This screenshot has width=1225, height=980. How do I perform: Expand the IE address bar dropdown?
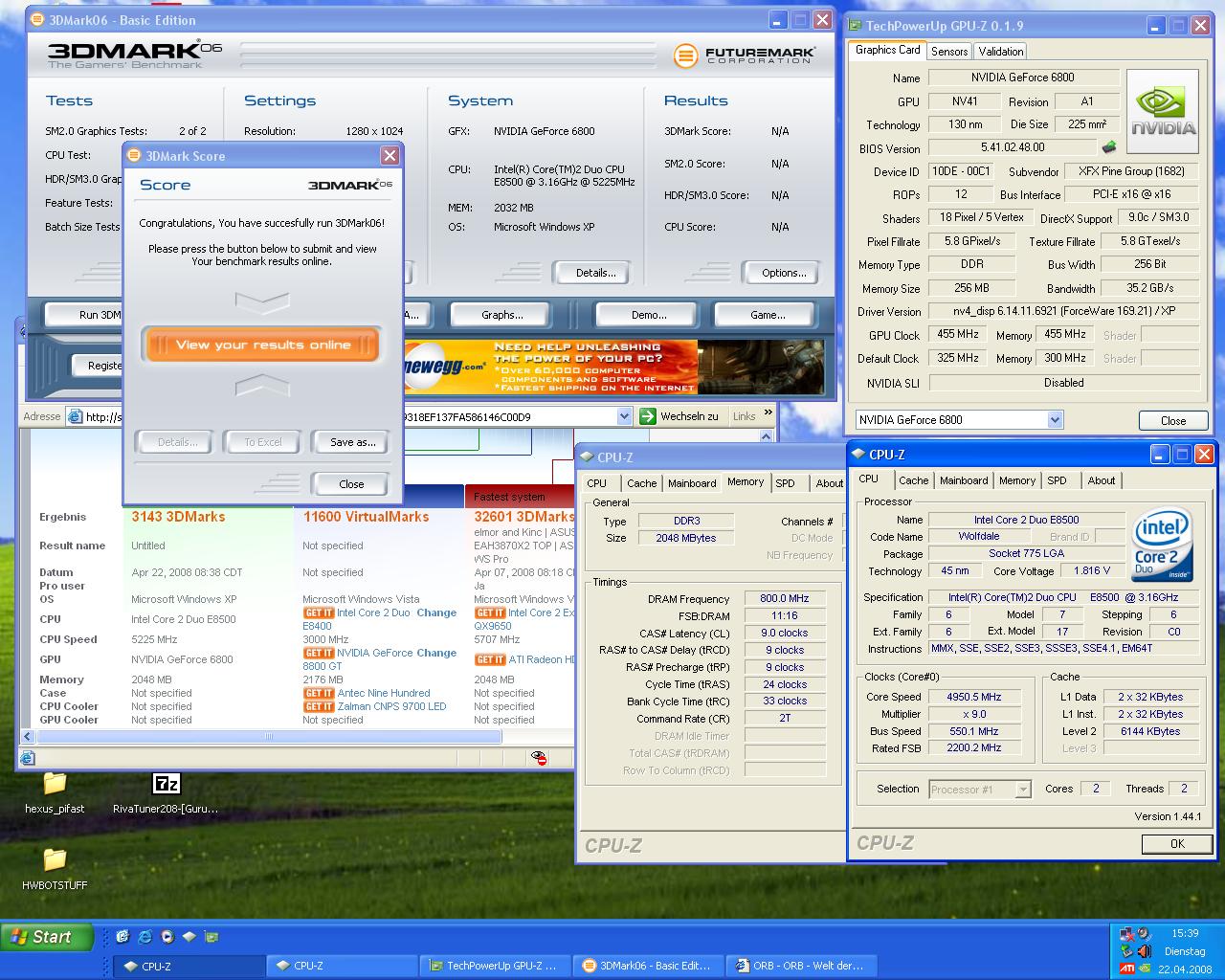click(x=624, y=416)
